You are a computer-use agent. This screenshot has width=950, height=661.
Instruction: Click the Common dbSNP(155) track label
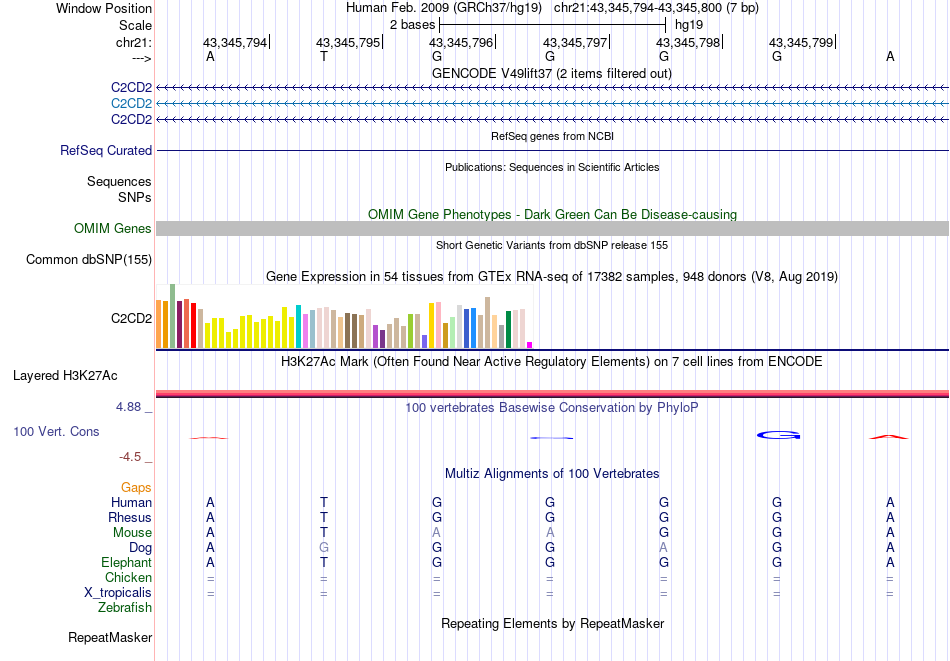(x=89, y=259)
